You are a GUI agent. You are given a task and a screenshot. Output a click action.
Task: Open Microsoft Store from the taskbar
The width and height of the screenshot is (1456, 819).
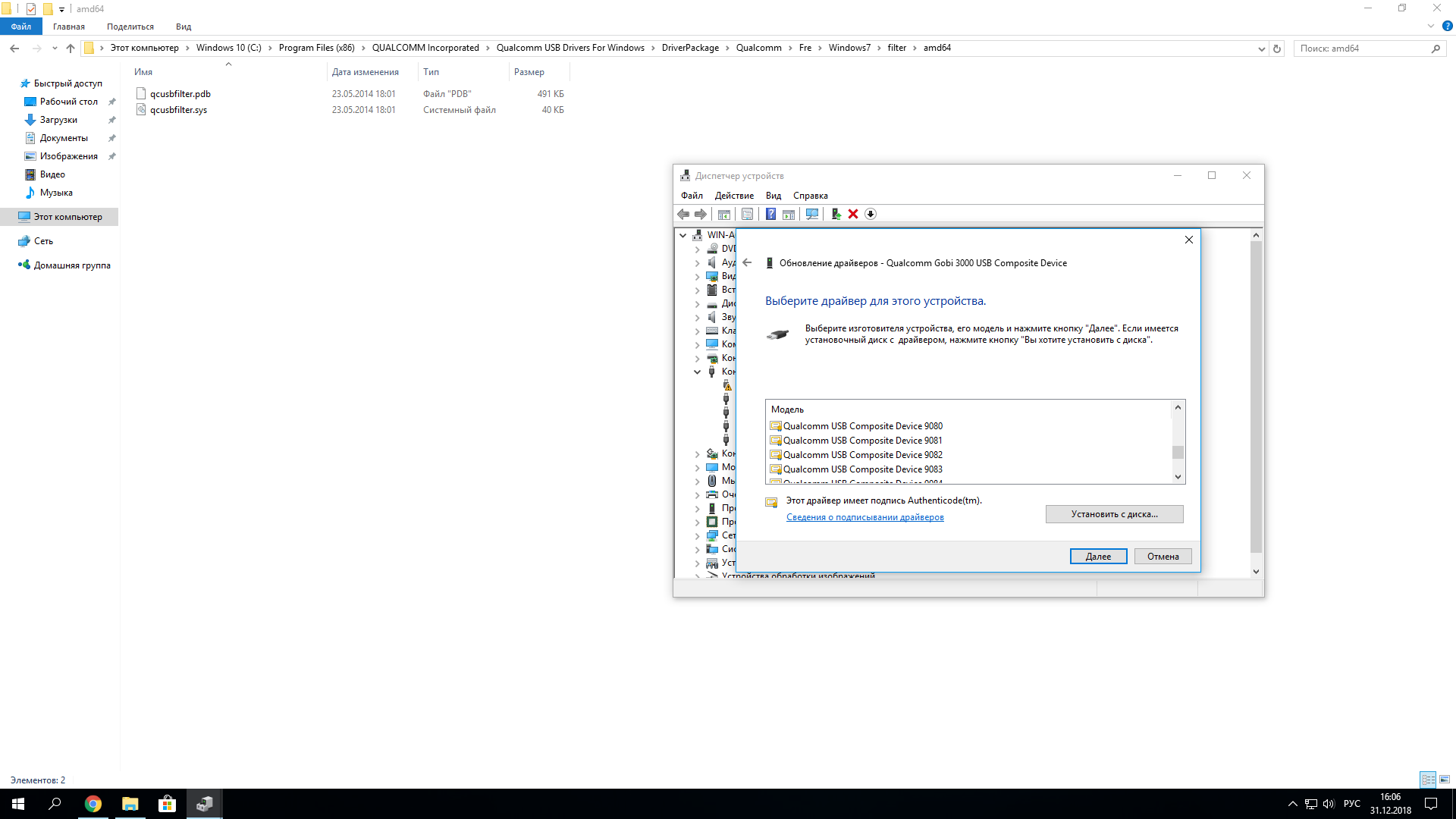tap(167, 804)
